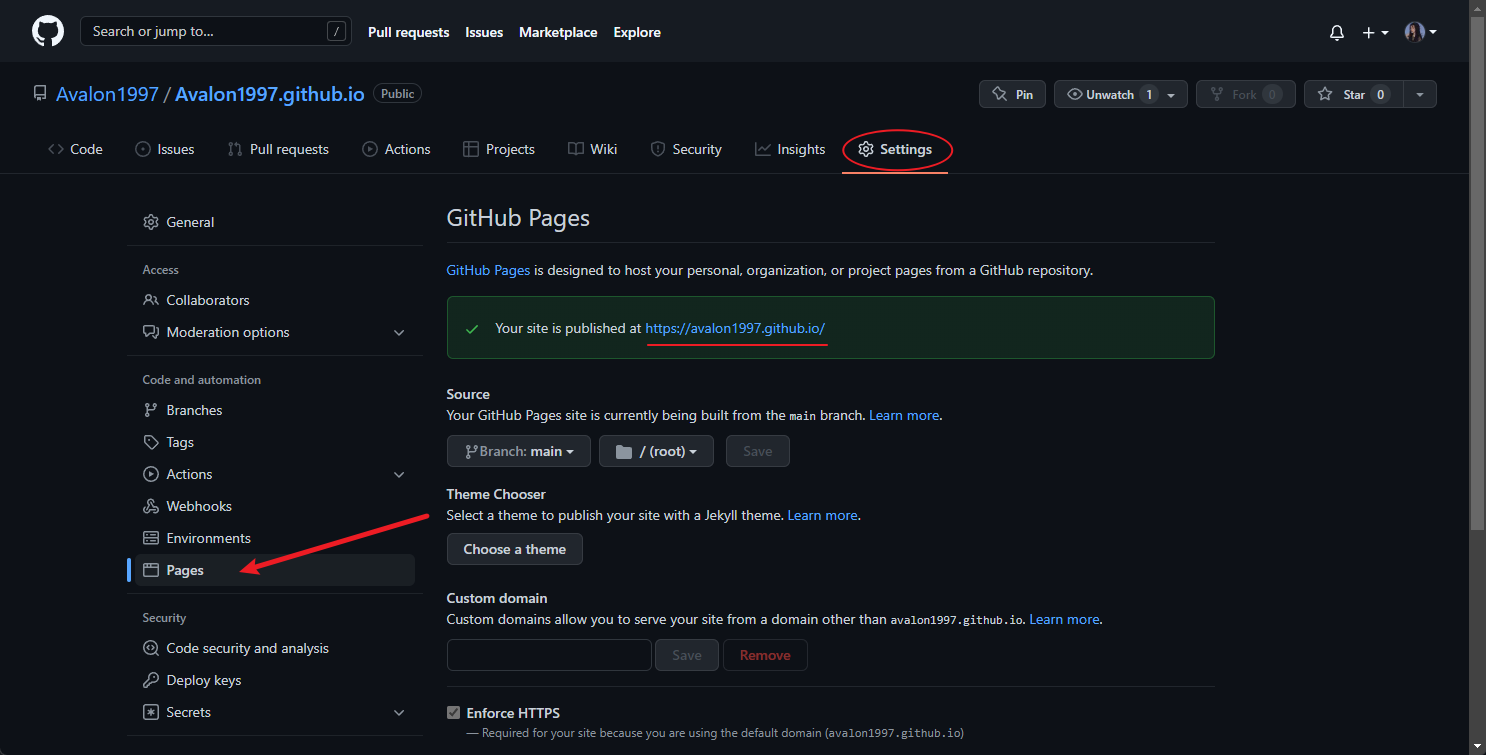Click Learn more about Jekyll themes

(x=823, y=515)
